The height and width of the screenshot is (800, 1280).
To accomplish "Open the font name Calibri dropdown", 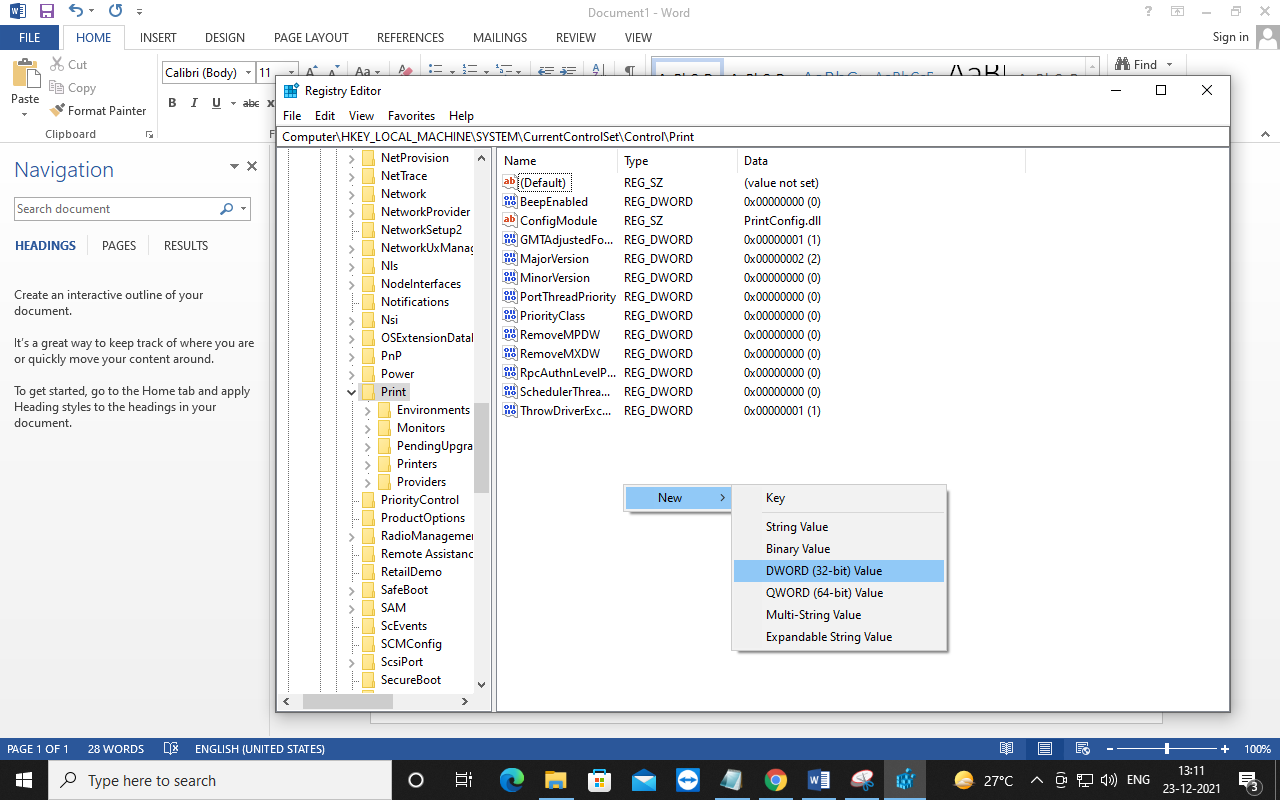I will [x=248, y=73].
